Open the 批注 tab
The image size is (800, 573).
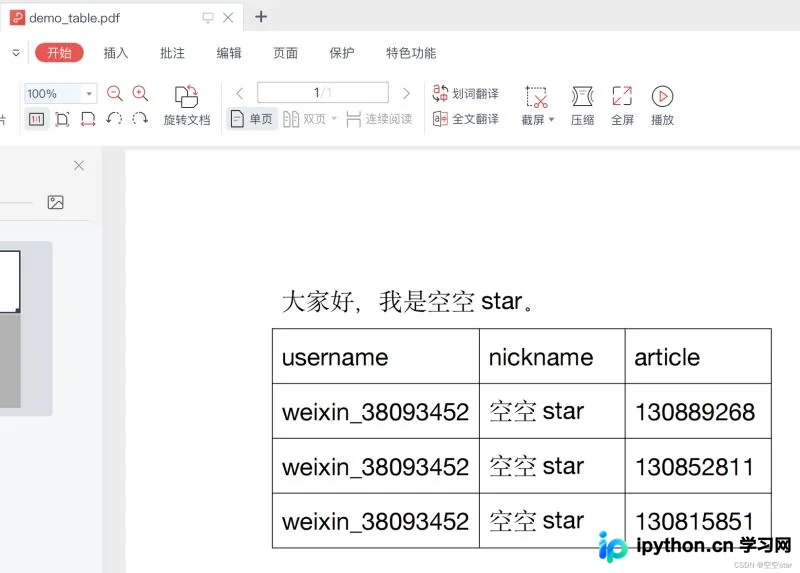(172, 53)
